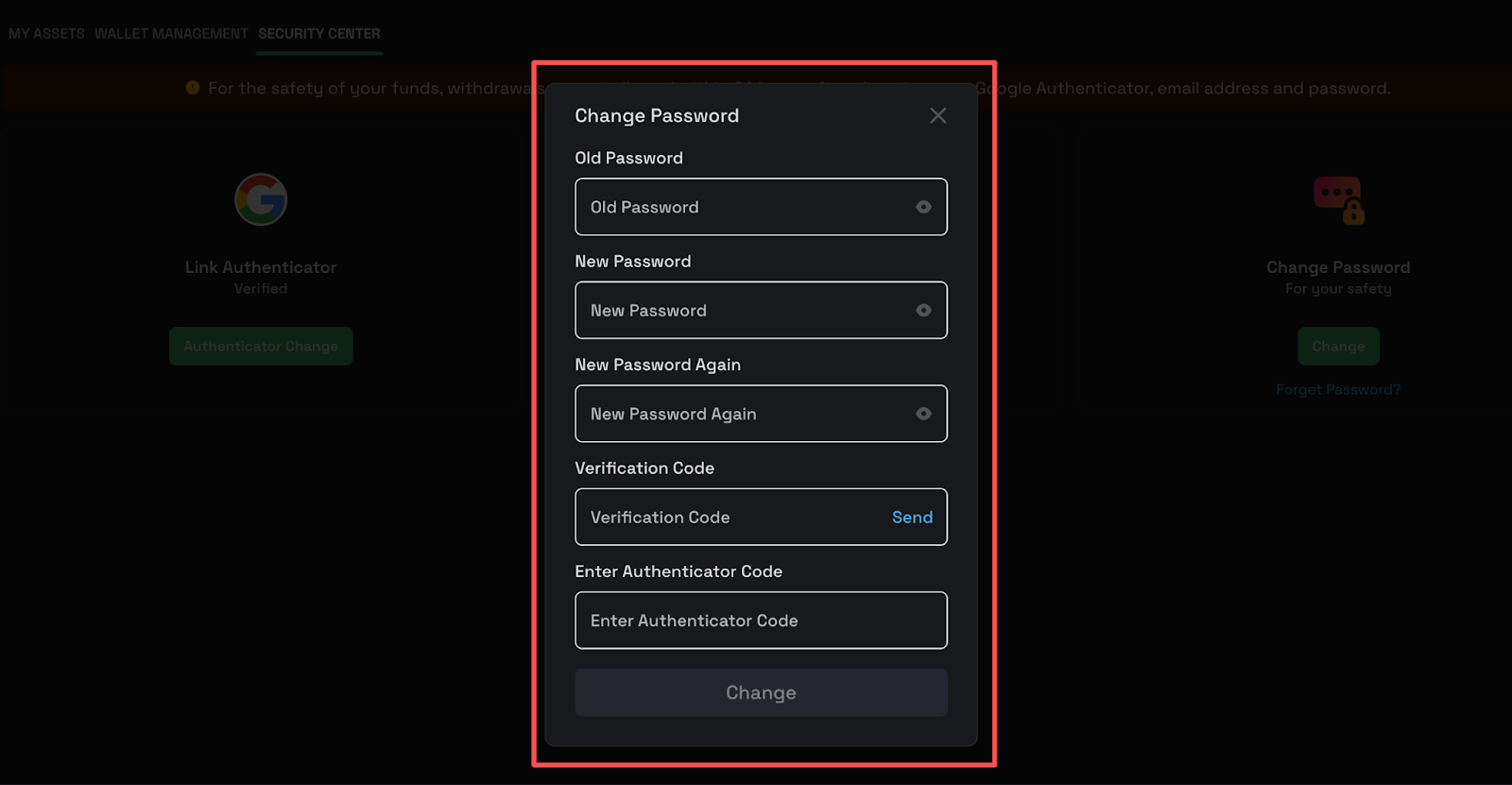Click the yellow warning icon in banner
Screen dimensions: 1512x785
coord(193,88)
